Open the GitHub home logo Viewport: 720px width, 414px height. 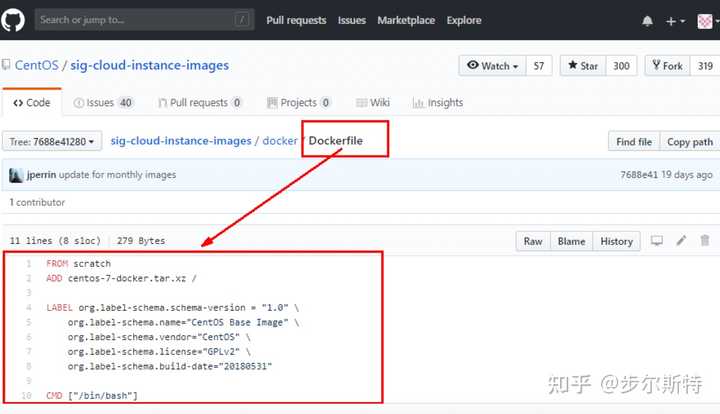coord(12,20)
